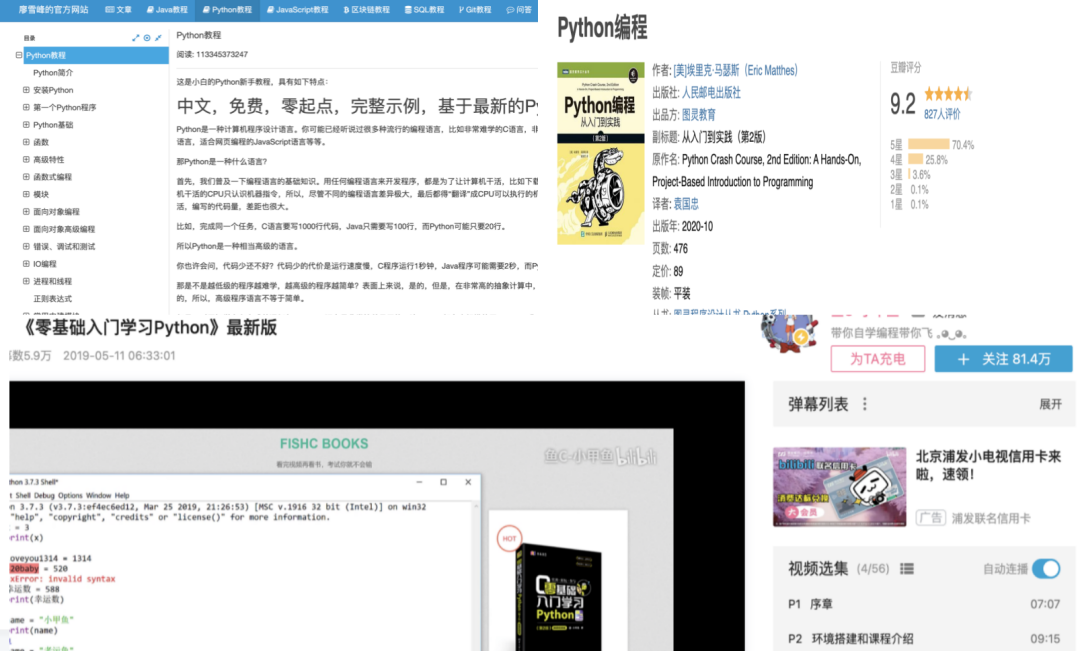Click the star rating beside the 9.2 score
1080x651 pixels.
[948, 94]
